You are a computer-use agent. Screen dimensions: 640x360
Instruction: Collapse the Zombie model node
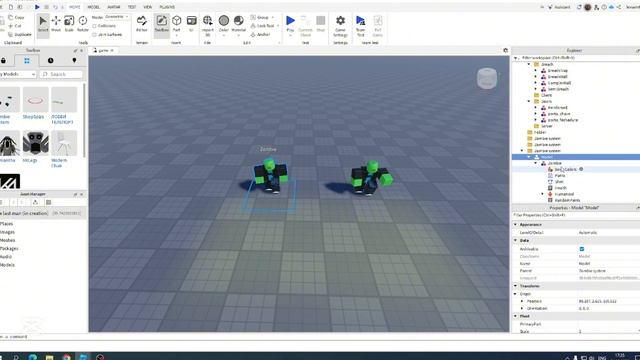pos(536,163)
